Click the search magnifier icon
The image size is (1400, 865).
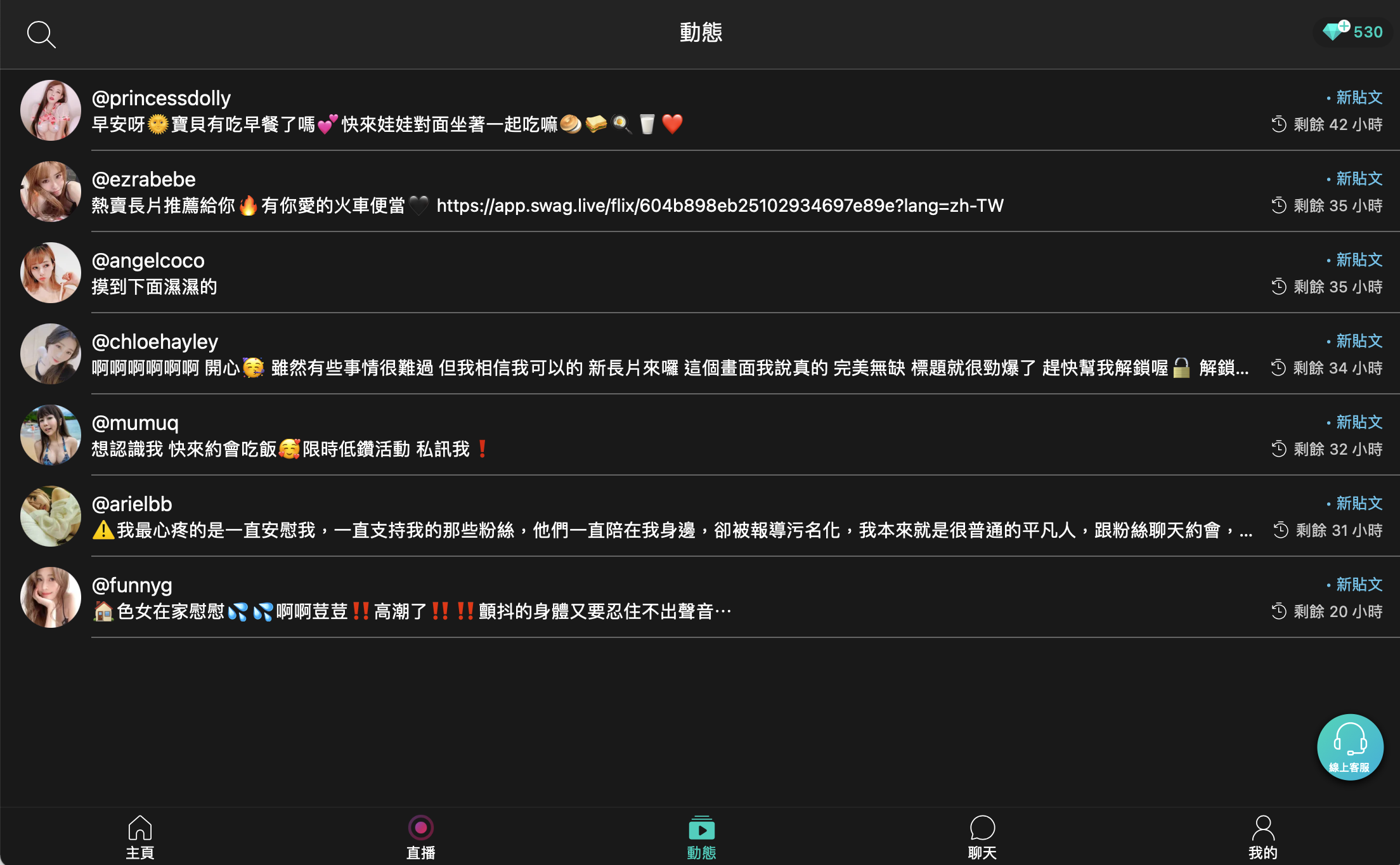[41, 34]
